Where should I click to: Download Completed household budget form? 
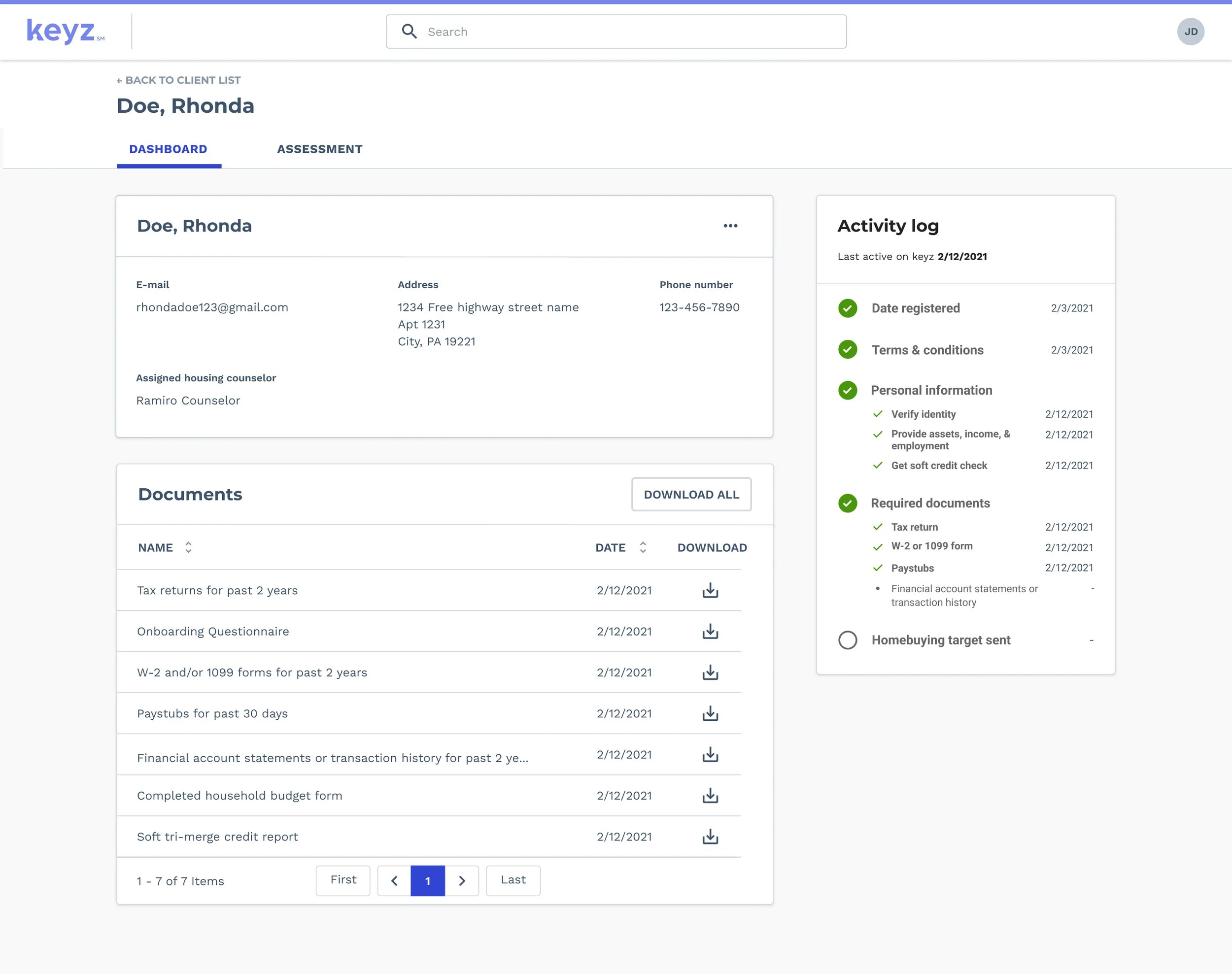pyautogui.click(x=710, y=796)
